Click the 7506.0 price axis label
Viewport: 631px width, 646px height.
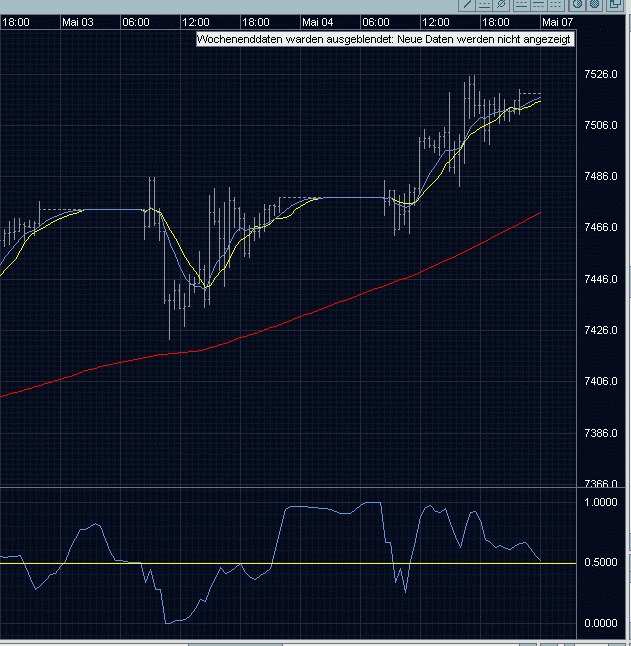[x=601, y=125]
